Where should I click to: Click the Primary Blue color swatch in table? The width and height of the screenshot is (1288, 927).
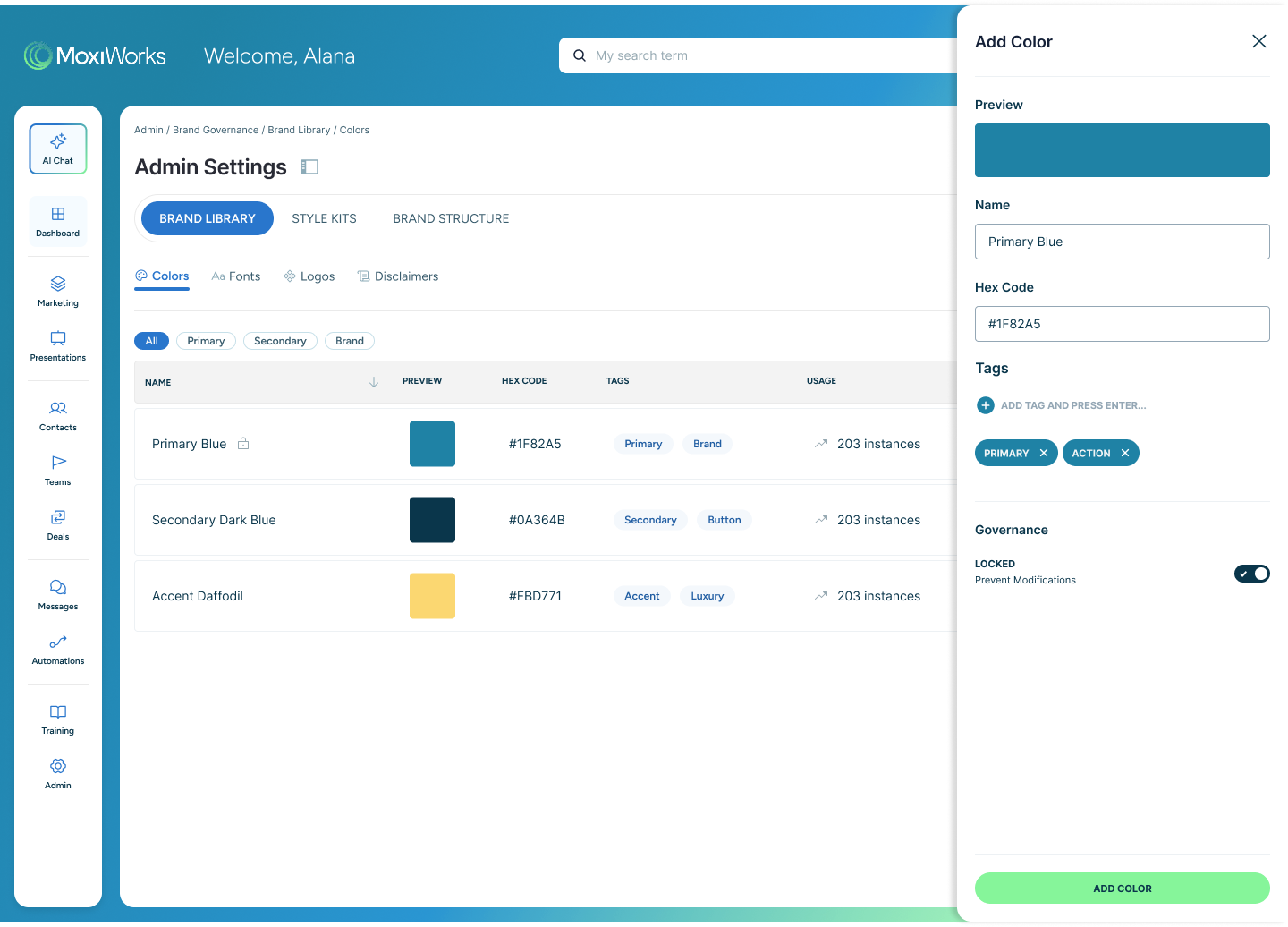(x=432, y=444)
